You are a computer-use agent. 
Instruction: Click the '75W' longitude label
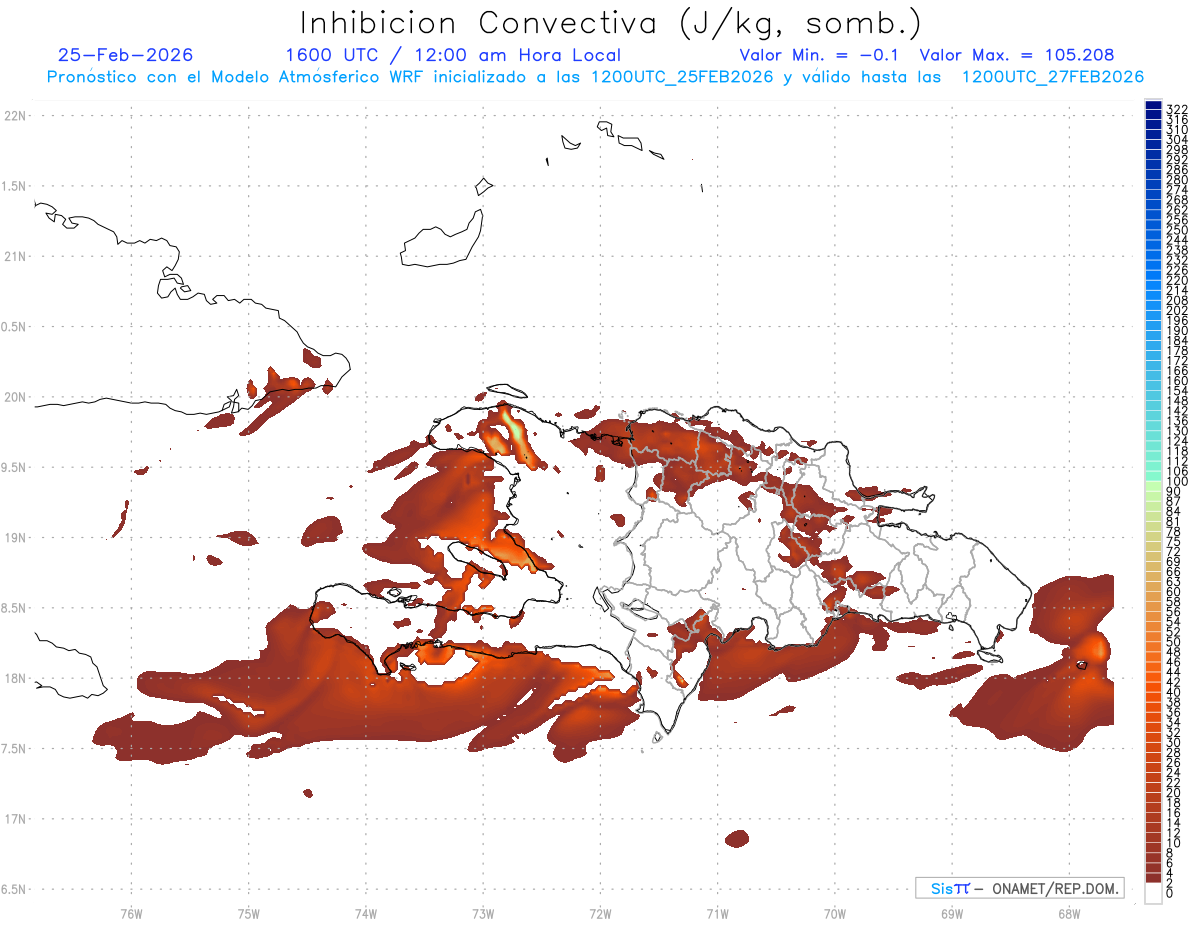pos(248,913)
